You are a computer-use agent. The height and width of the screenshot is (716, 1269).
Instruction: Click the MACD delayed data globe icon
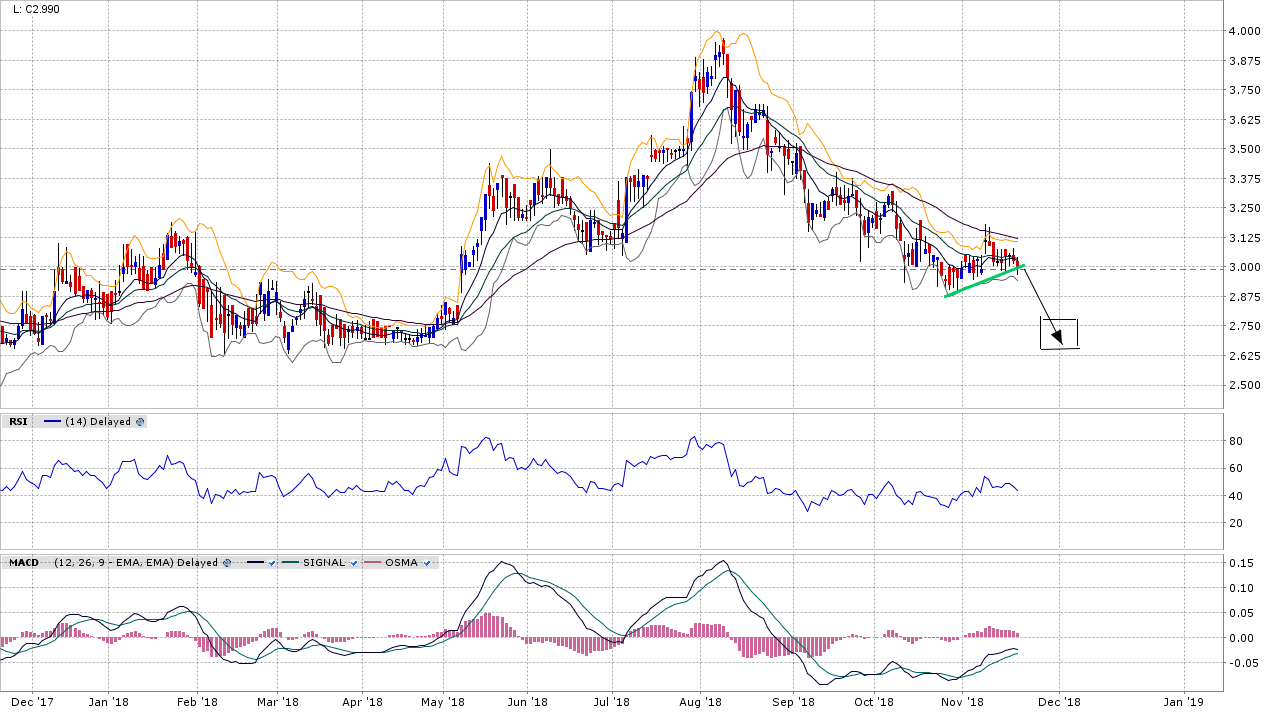(227, 563)
